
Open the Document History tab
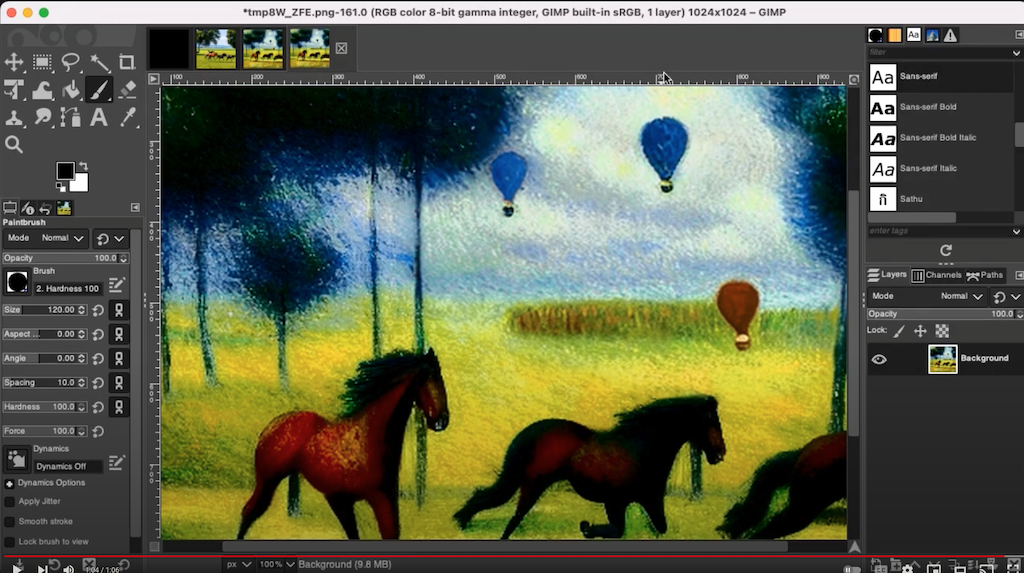(x=932, y=35)
